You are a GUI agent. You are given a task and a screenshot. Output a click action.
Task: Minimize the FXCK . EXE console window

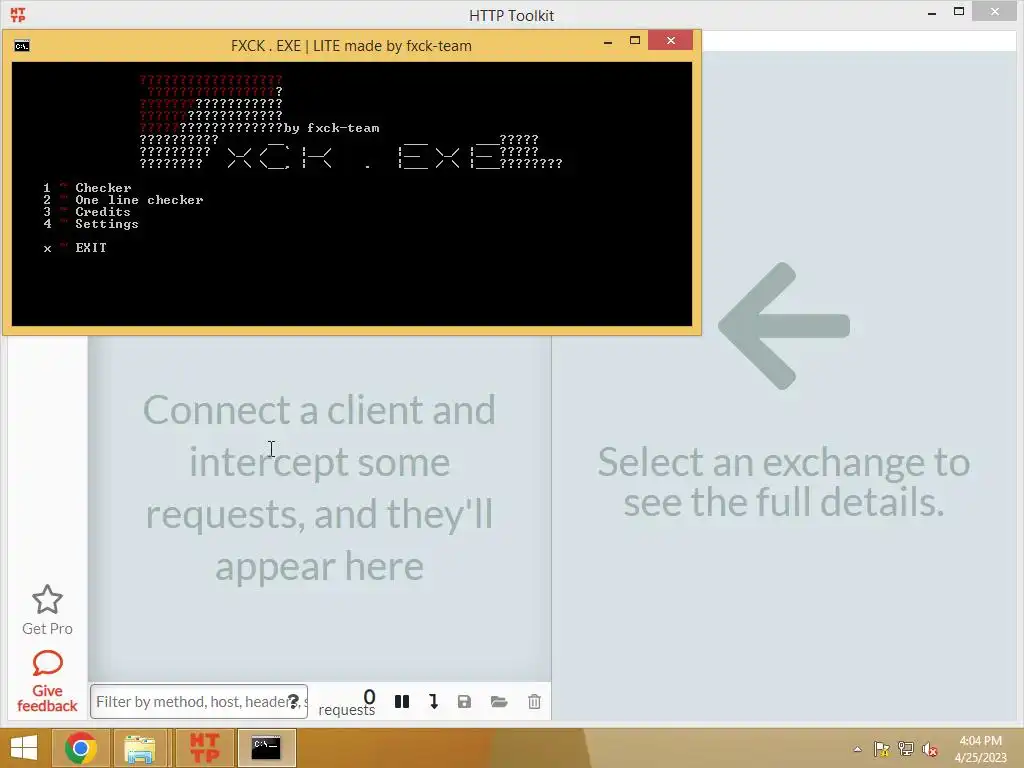608,41
